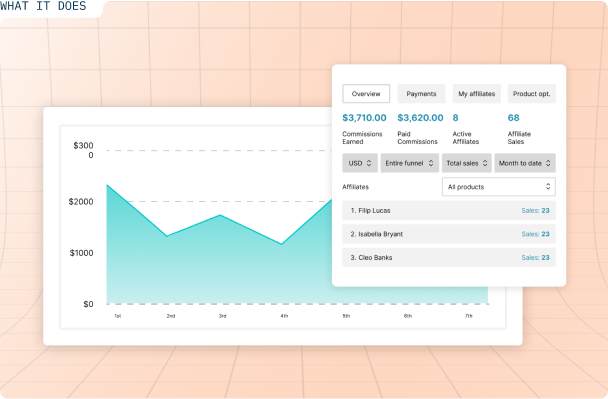Click the $3,620.00 Paid Commissions figure
This screenshot has height=399, width=608.
(420, 118)
